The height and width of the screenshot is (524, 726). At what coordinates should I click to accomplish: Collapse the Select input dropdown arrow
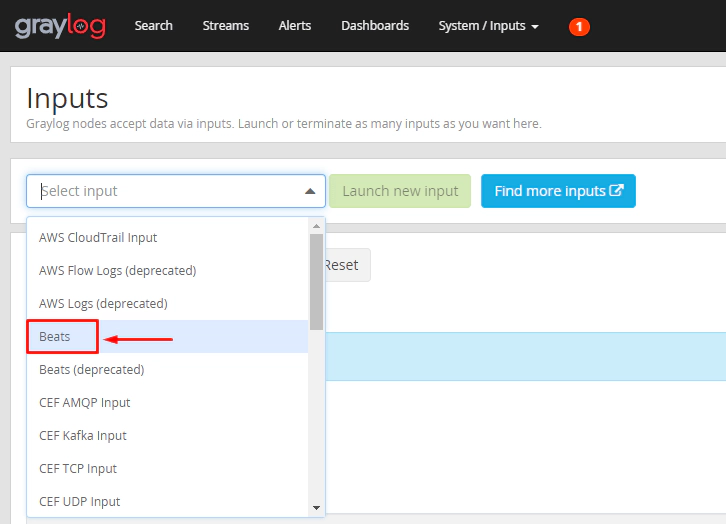pyautogui.click(x=309, y=192)
